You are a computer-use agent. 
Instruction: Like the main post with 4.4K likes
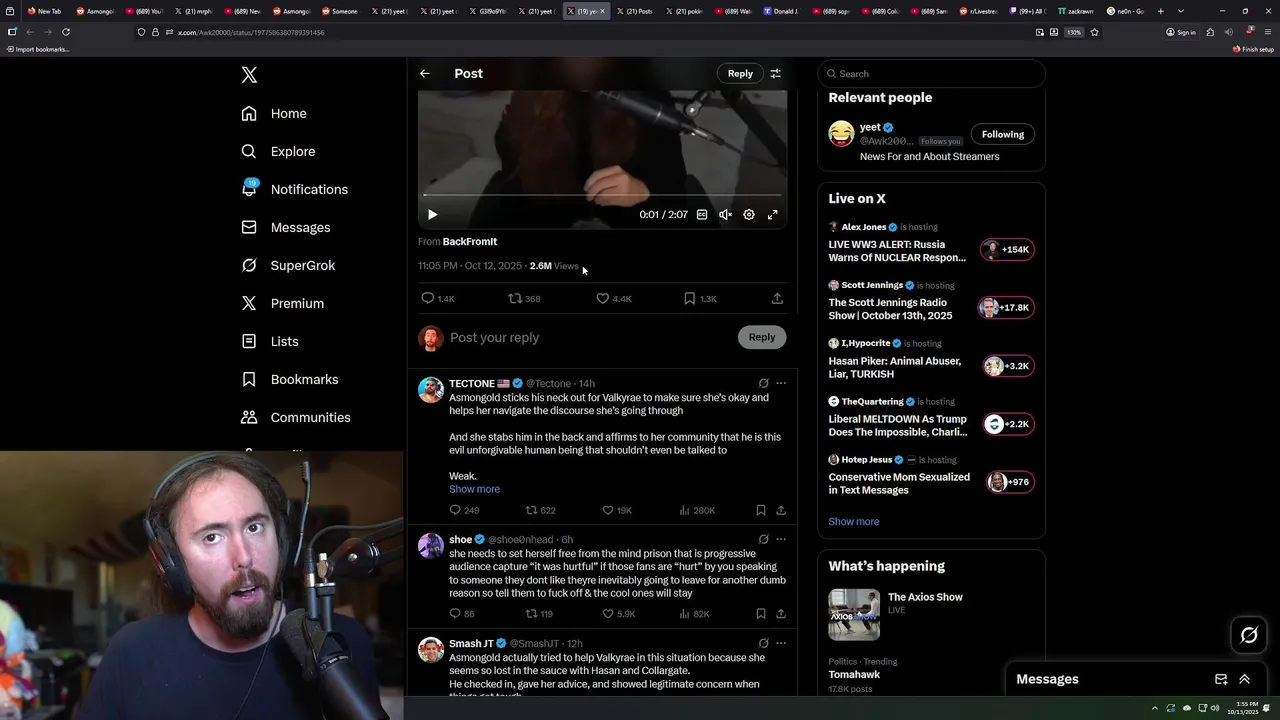[614, 298]
